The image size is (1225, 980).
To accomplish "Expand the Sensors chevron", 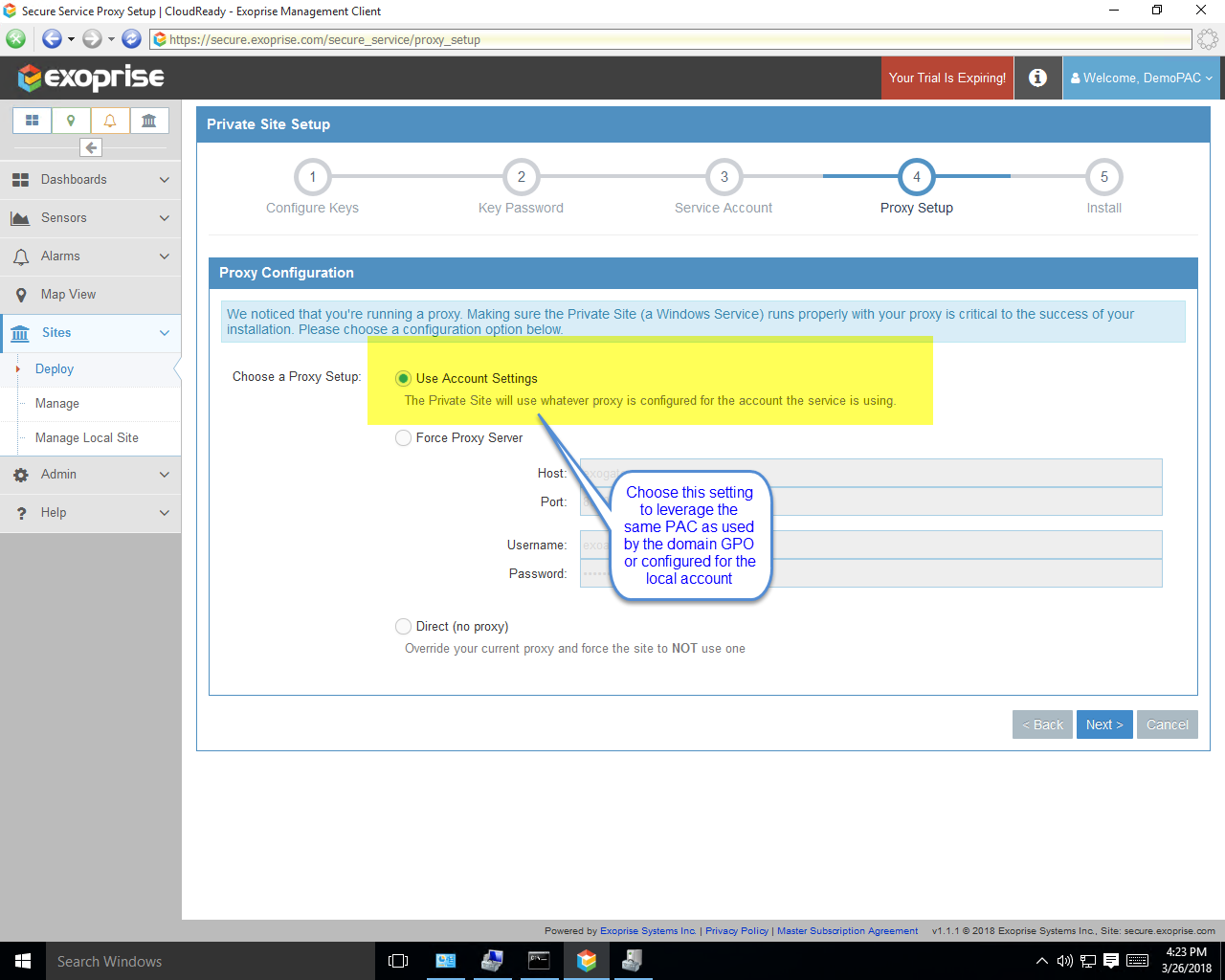I will [x=165, y=218].
